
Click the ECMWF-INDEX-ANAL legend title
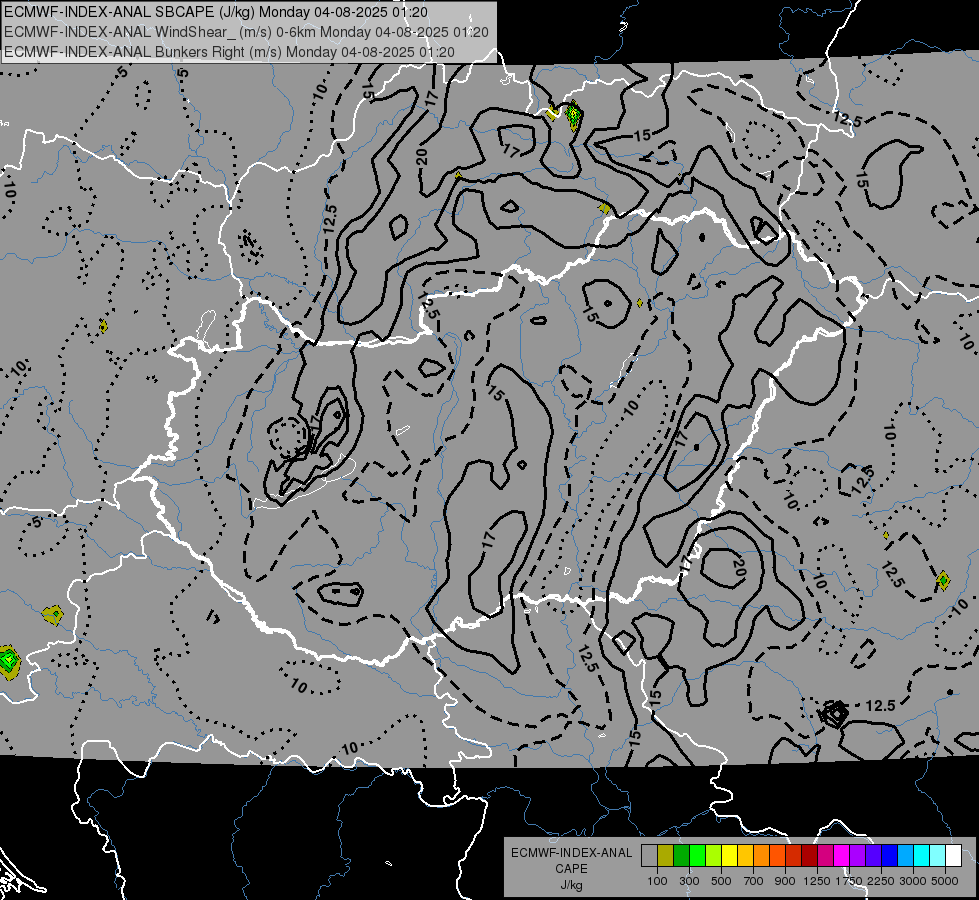(x=571, y=853)
